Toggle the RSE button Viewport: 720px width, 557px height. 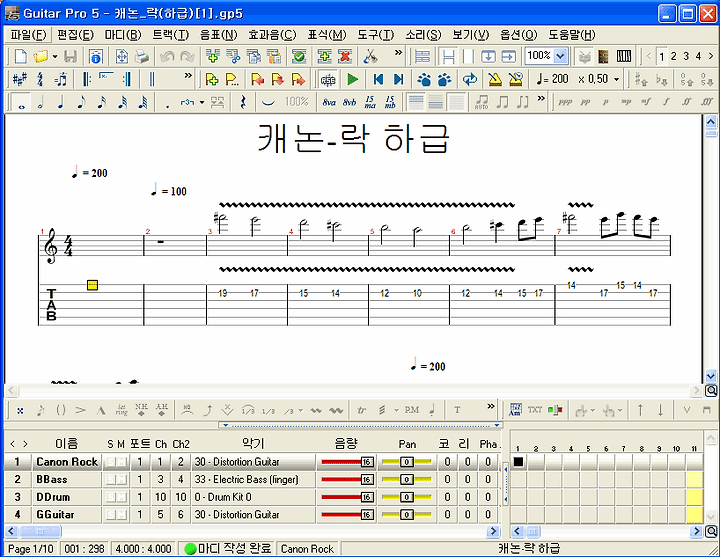327,79
